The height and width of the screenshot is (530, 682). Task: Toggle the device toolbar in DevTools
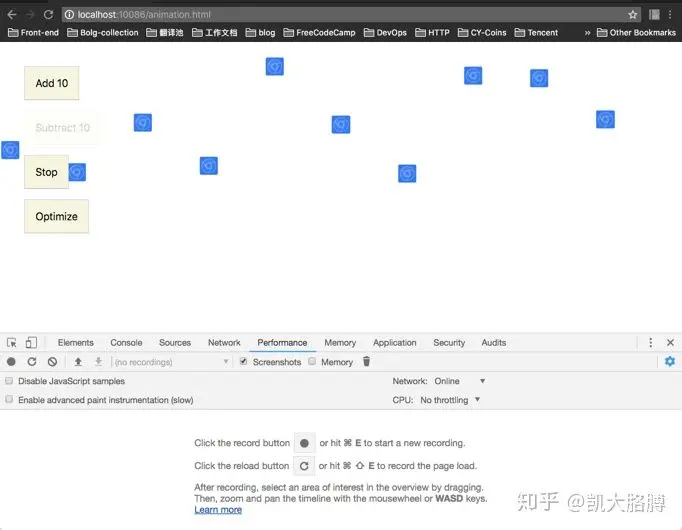click(x=31, y=343)
